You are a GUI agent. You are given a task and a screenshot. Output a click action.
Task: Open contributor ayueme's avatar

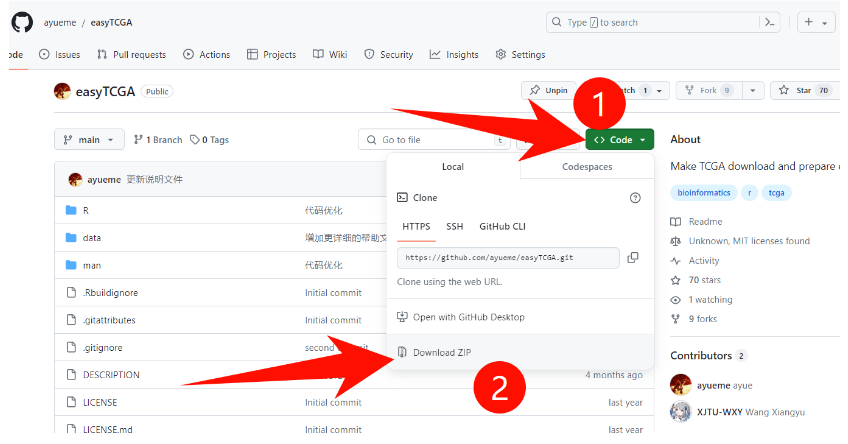(x=681, y=385)
